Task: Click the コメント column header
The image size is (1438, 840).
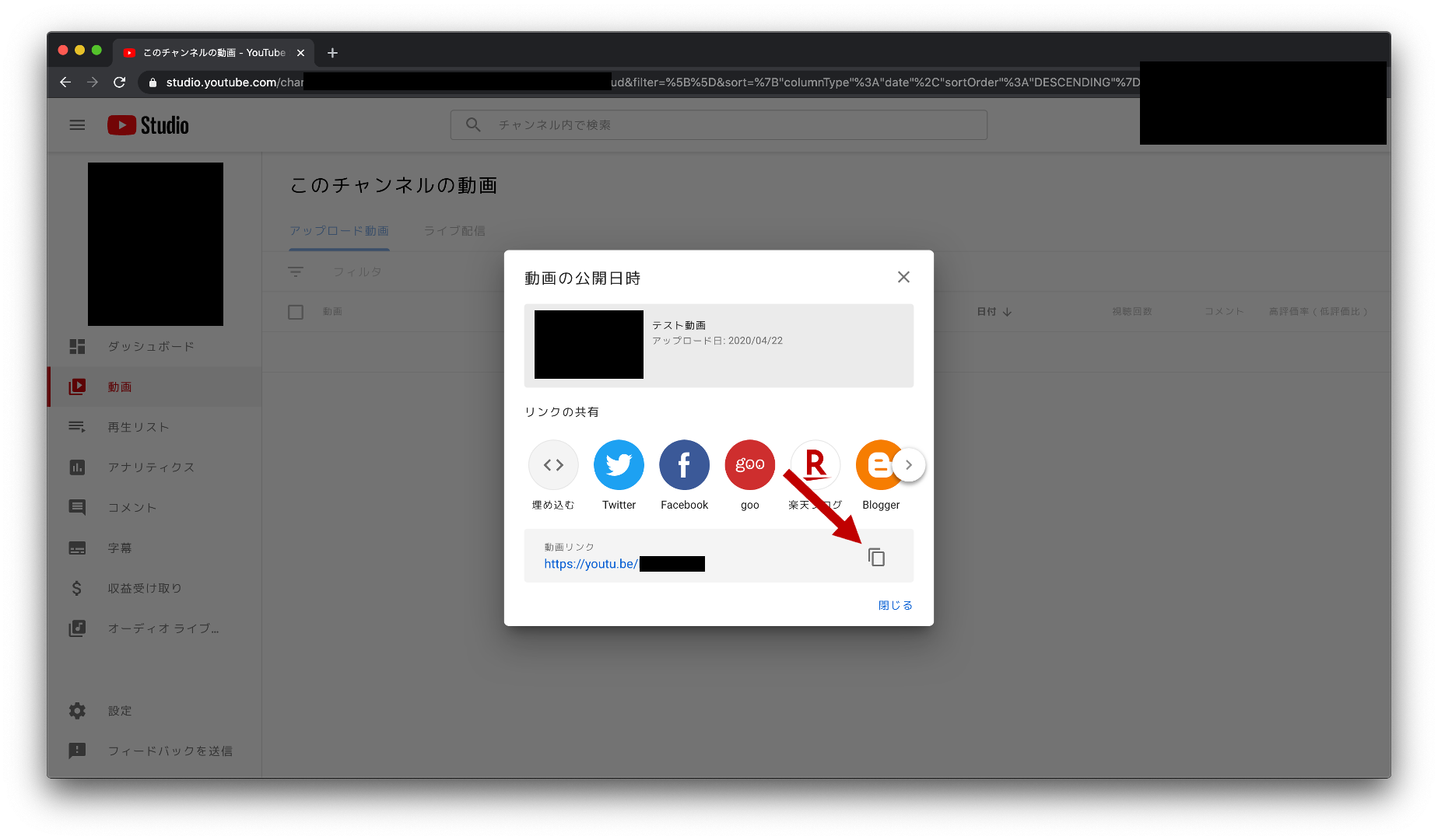Action: pyautogui.click(x=1223, y=311)
